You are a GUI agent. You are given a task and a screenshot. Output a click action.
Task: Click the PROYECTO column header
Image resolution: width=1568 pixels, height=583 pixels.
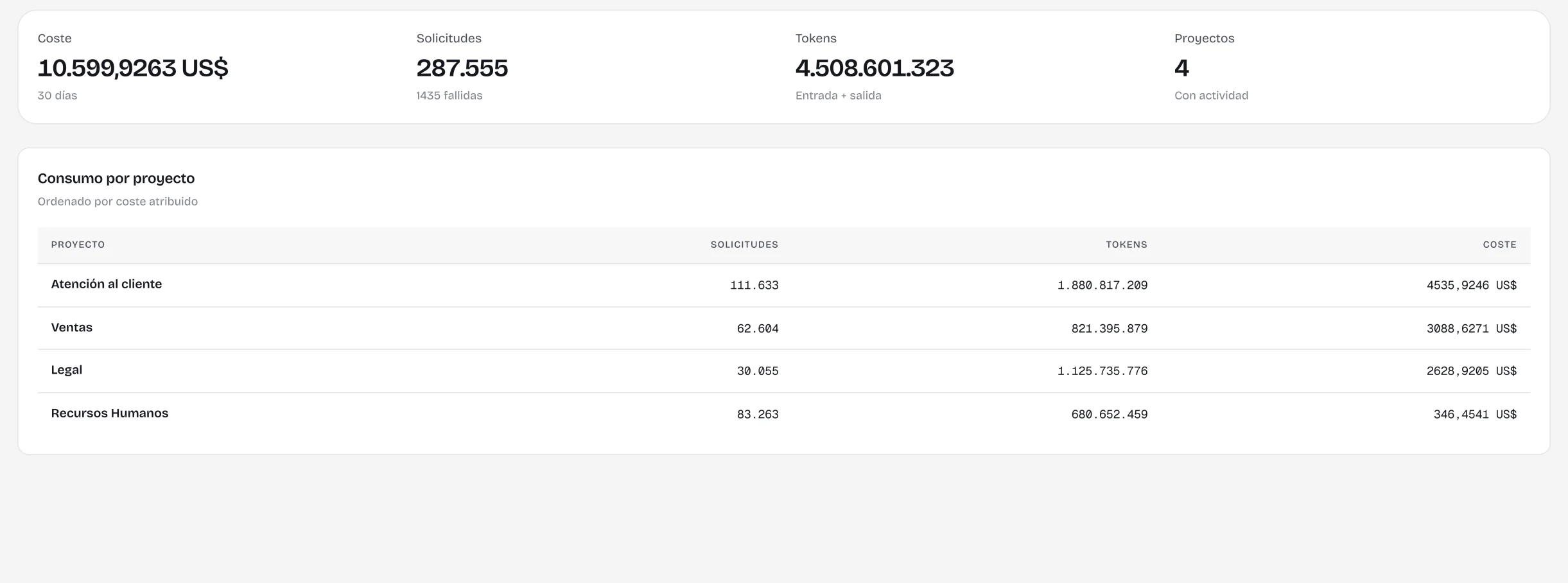click(x=78, y=245)
